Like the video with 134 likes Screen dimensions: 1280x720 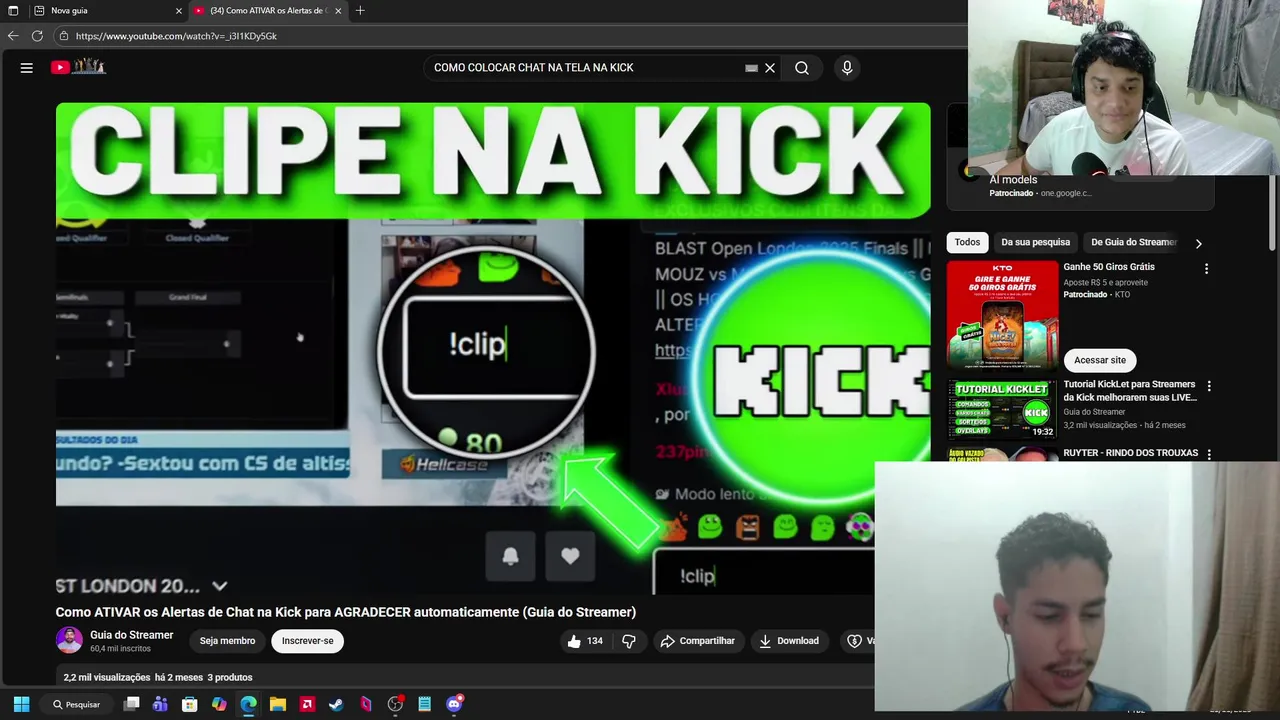click(x=585, y=641)
